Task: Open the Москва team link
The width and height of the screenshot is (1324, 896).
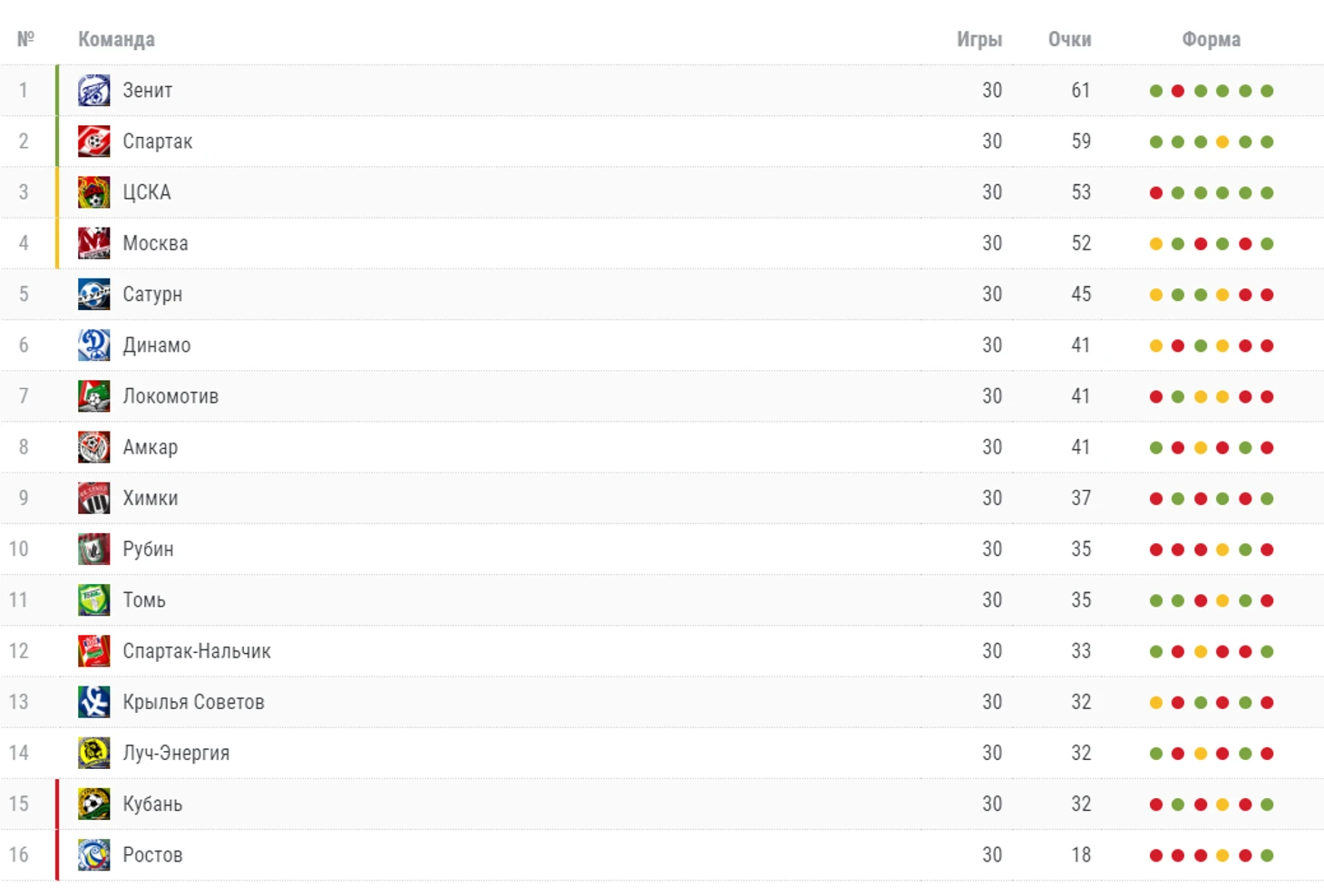Action: click(x=155, y=243)
